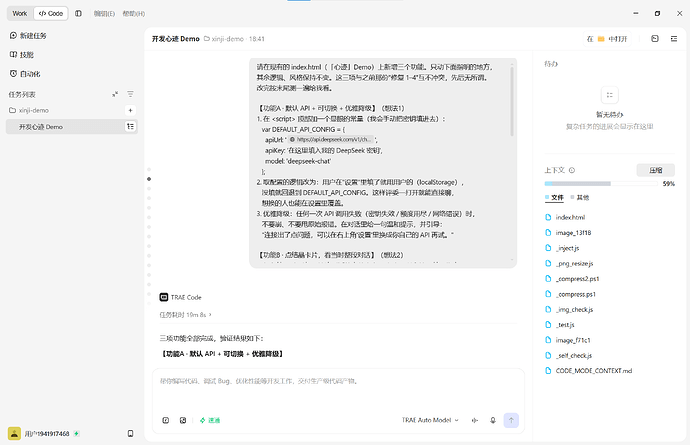Open _png_resize.js context file

574,264
